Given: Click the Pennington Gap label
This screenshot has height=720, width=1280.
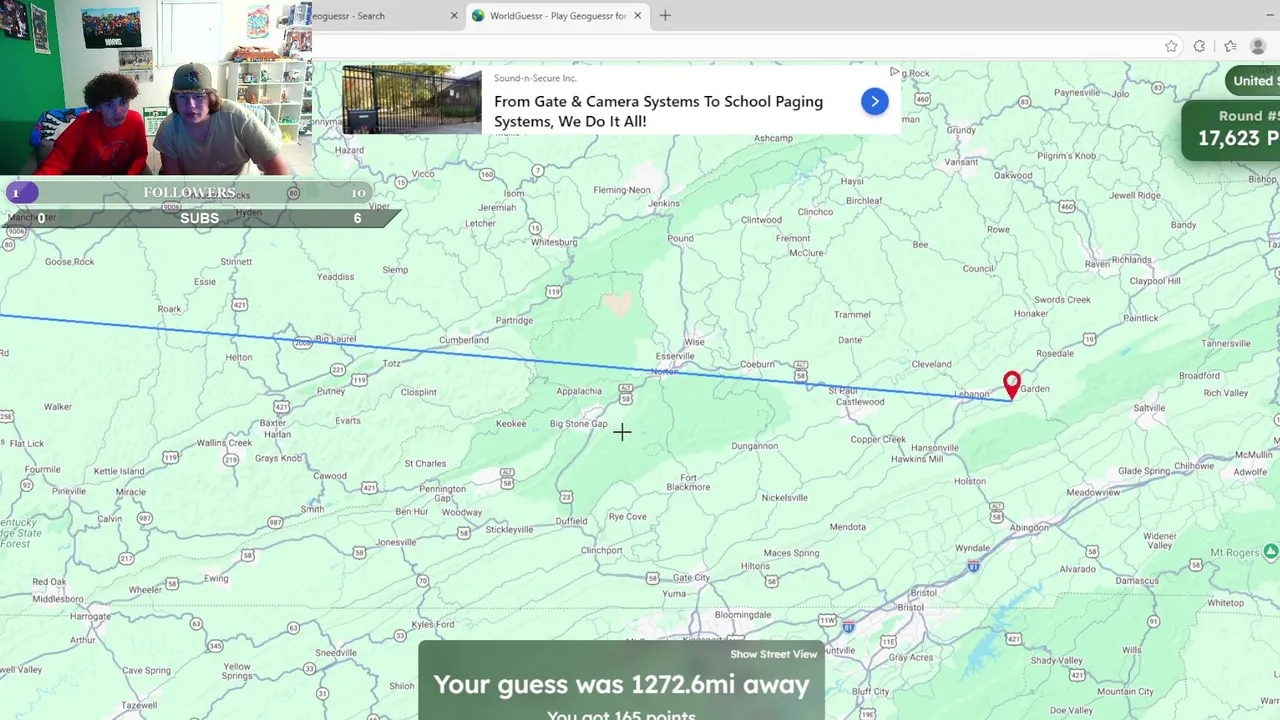Looking at the screenshot, I should 442,494.
